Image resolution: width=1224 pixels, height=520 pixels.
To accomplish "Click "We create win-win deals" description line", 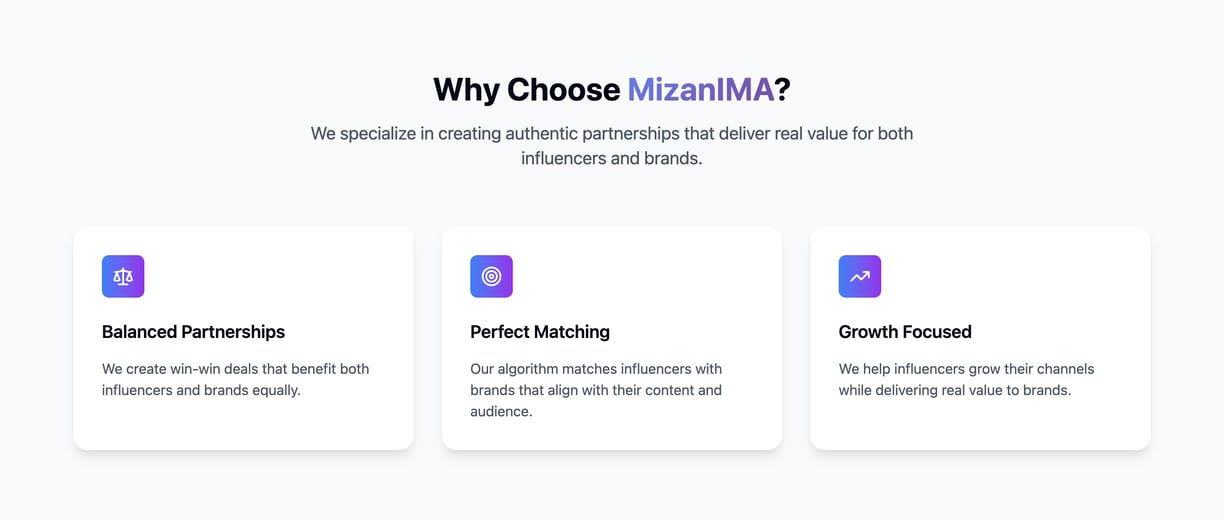I will click(x=236, y=369).
